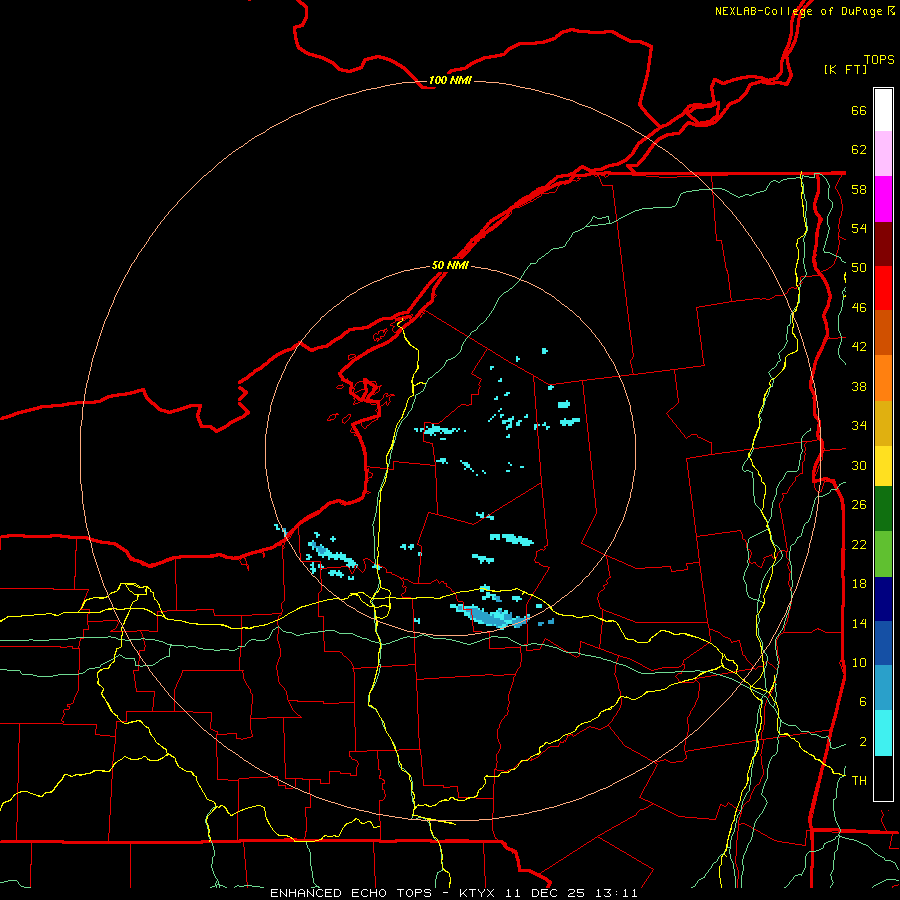Pick the bright yellow legend swatch
900x900 pixels.
coord(883,465)
